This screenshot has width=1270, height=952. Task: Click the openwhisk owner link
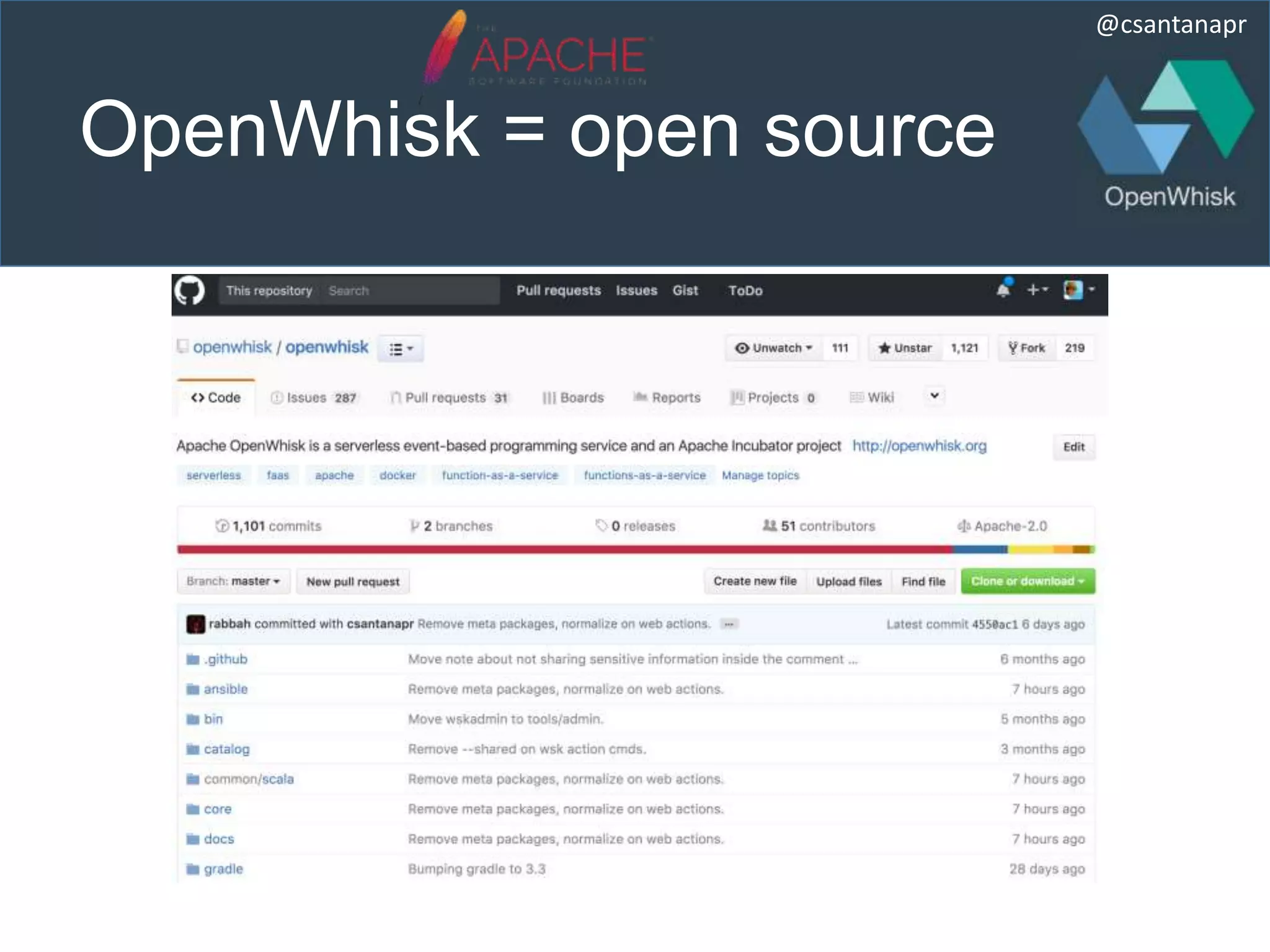(232, 347)
